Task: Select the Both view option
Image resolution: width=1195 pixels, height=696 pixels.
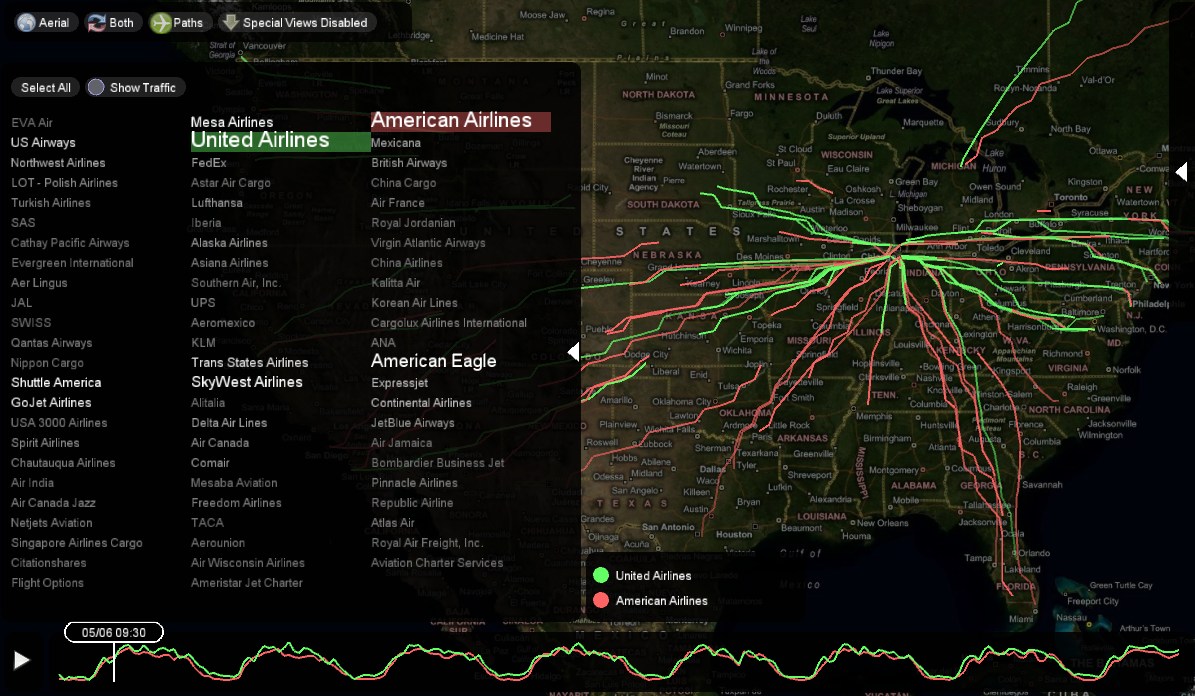Action: click(x=112, y=23)
